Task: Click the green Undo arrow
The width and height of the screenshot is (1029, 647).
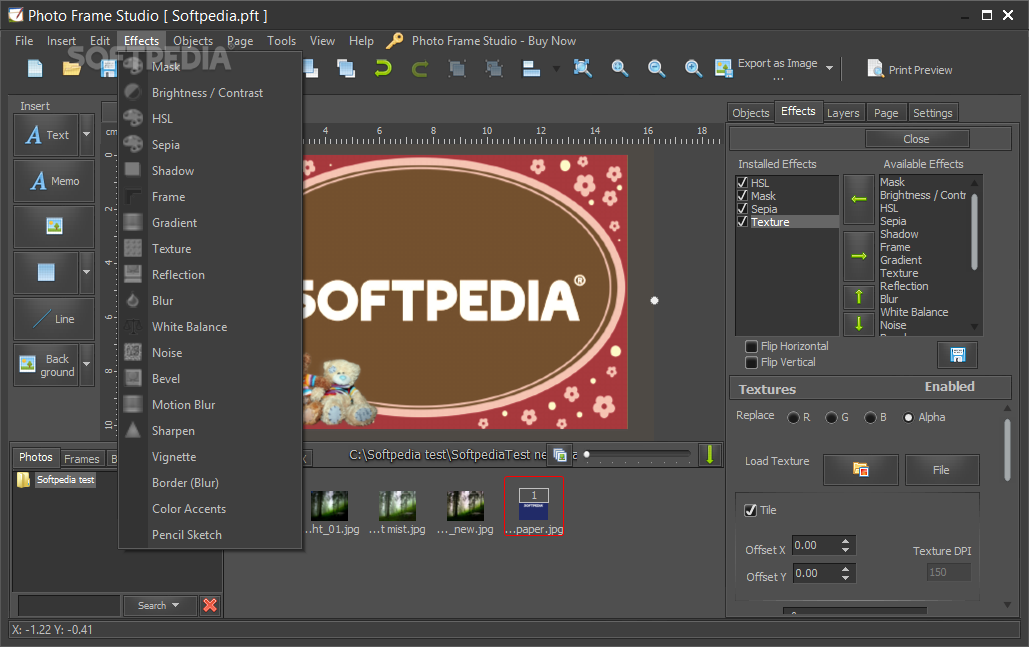Action: point(383,68)
